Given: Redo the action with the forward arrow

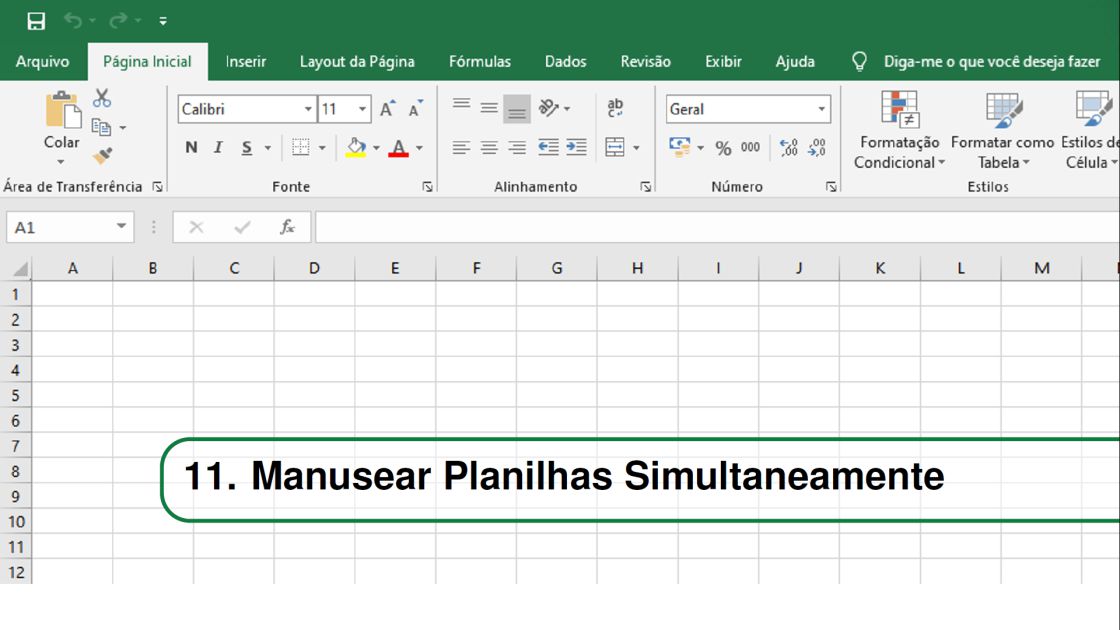Looking at the screenshot, I should [x=118, y=21].
